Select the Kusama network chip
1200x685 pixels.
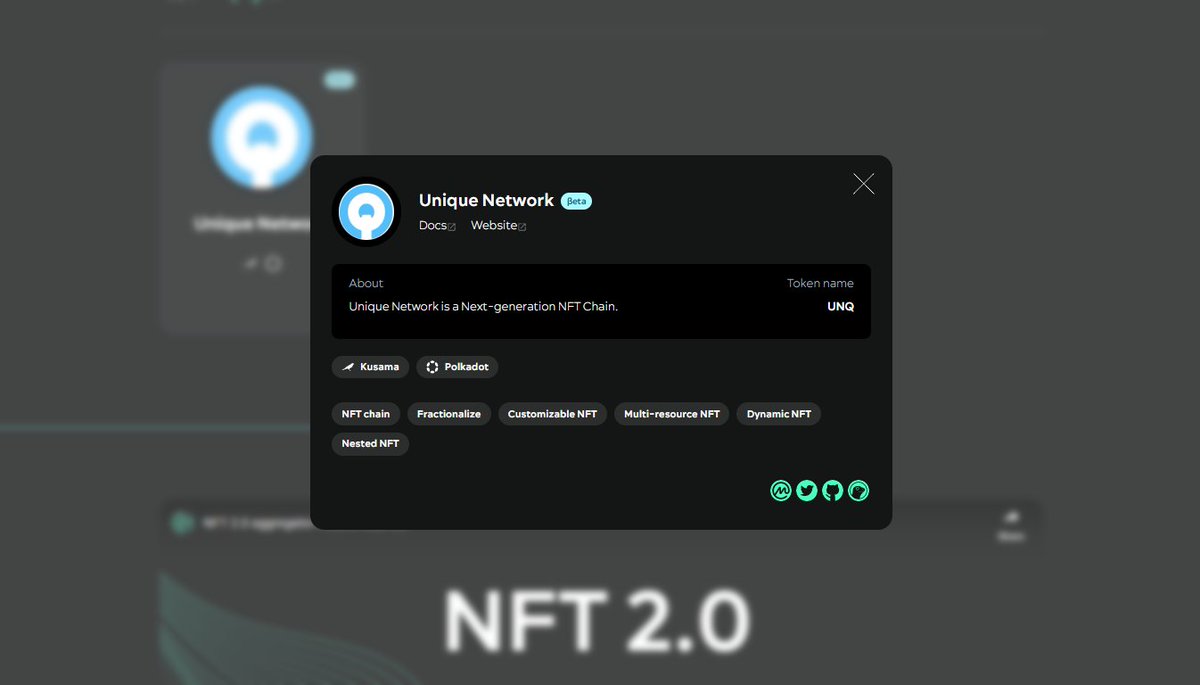click(x=370, y=367)
